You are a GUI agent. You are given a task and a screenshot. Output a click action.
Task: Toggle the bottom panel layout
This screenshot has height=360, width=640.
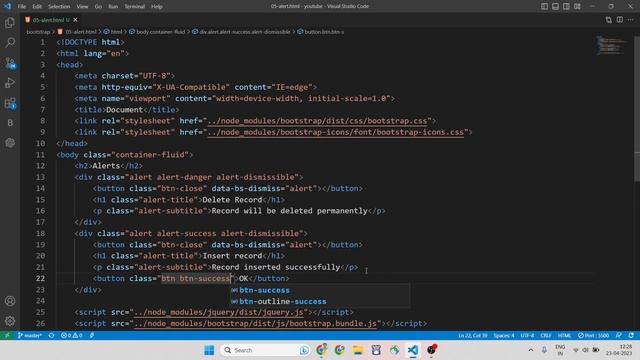click(556, 6)
